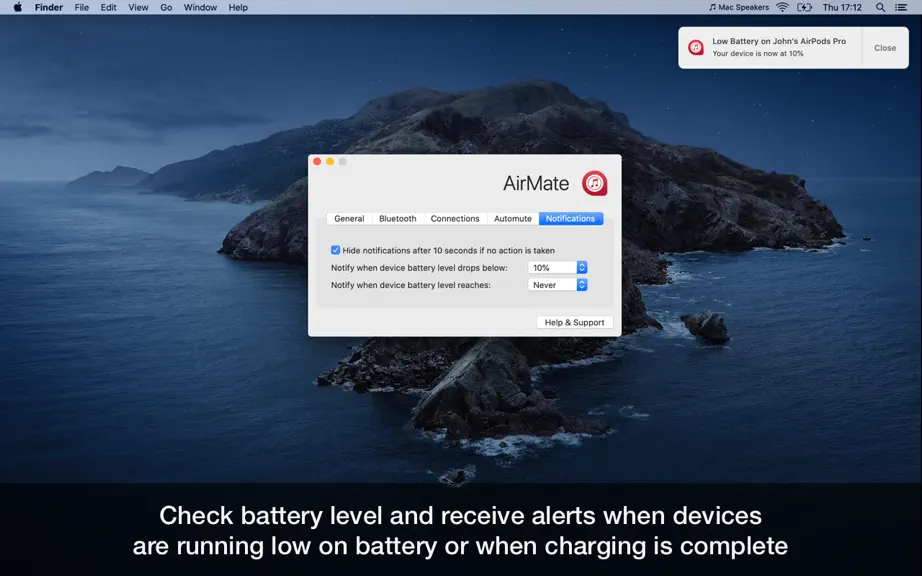
Task: Click the battery charging status icon
Action: pos(804,7)
